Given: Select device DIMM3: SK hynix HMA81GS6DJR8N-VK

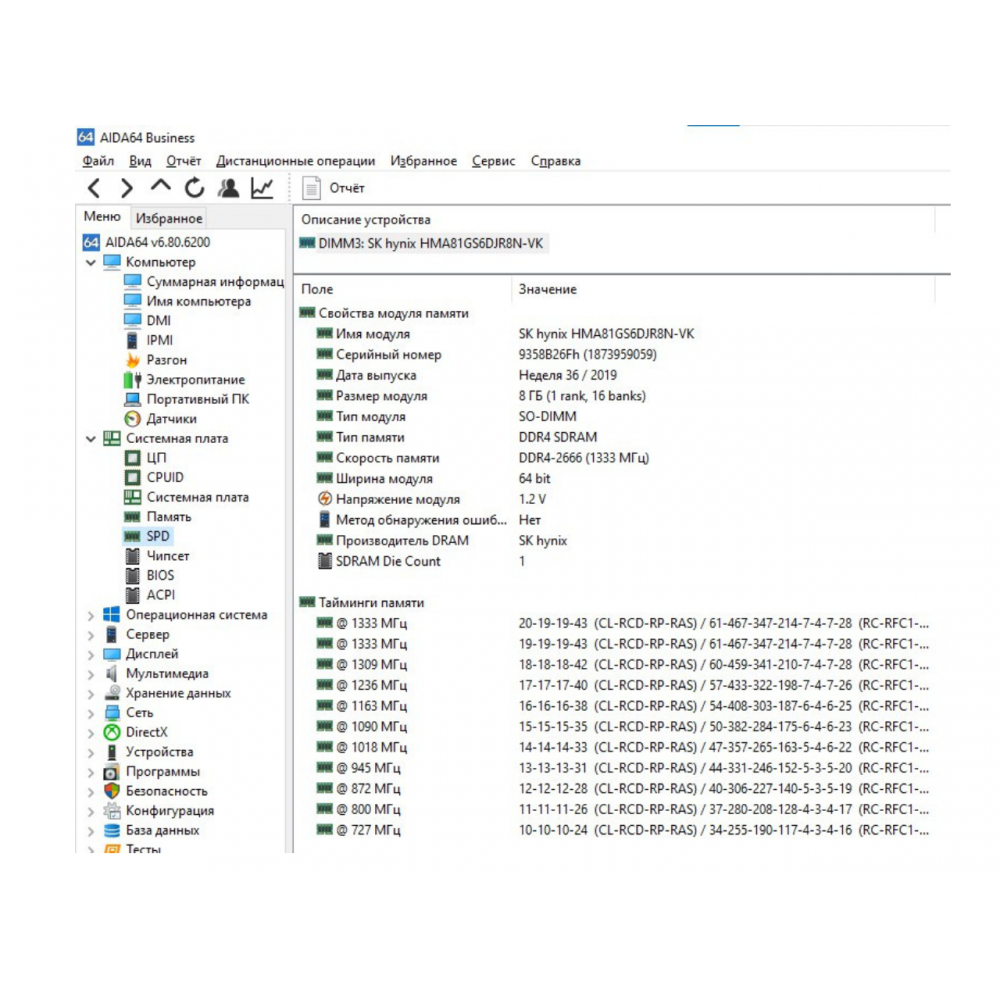Looking at the screenshot, I should pos(422,244).
